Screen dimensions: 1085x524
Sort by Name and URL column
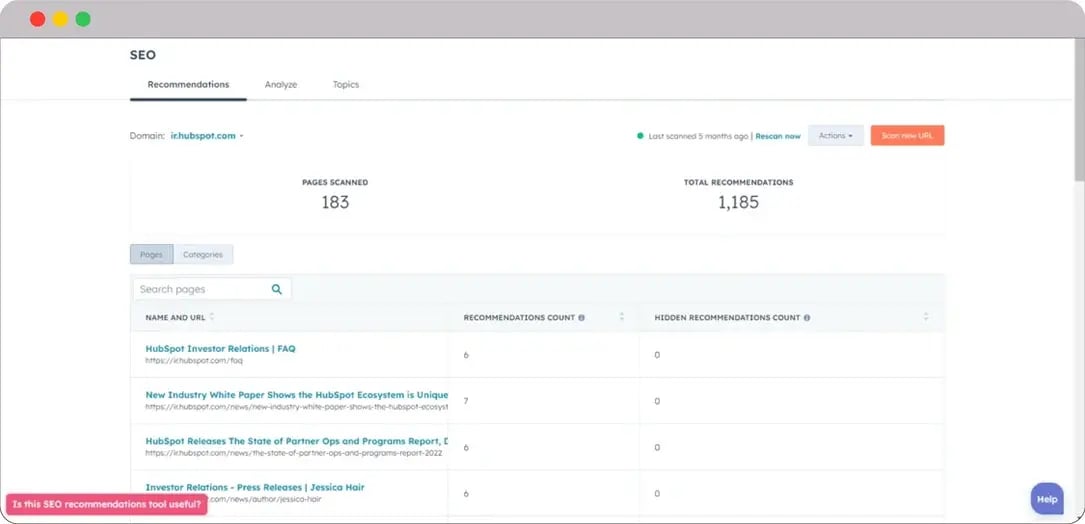click(212, 317)
